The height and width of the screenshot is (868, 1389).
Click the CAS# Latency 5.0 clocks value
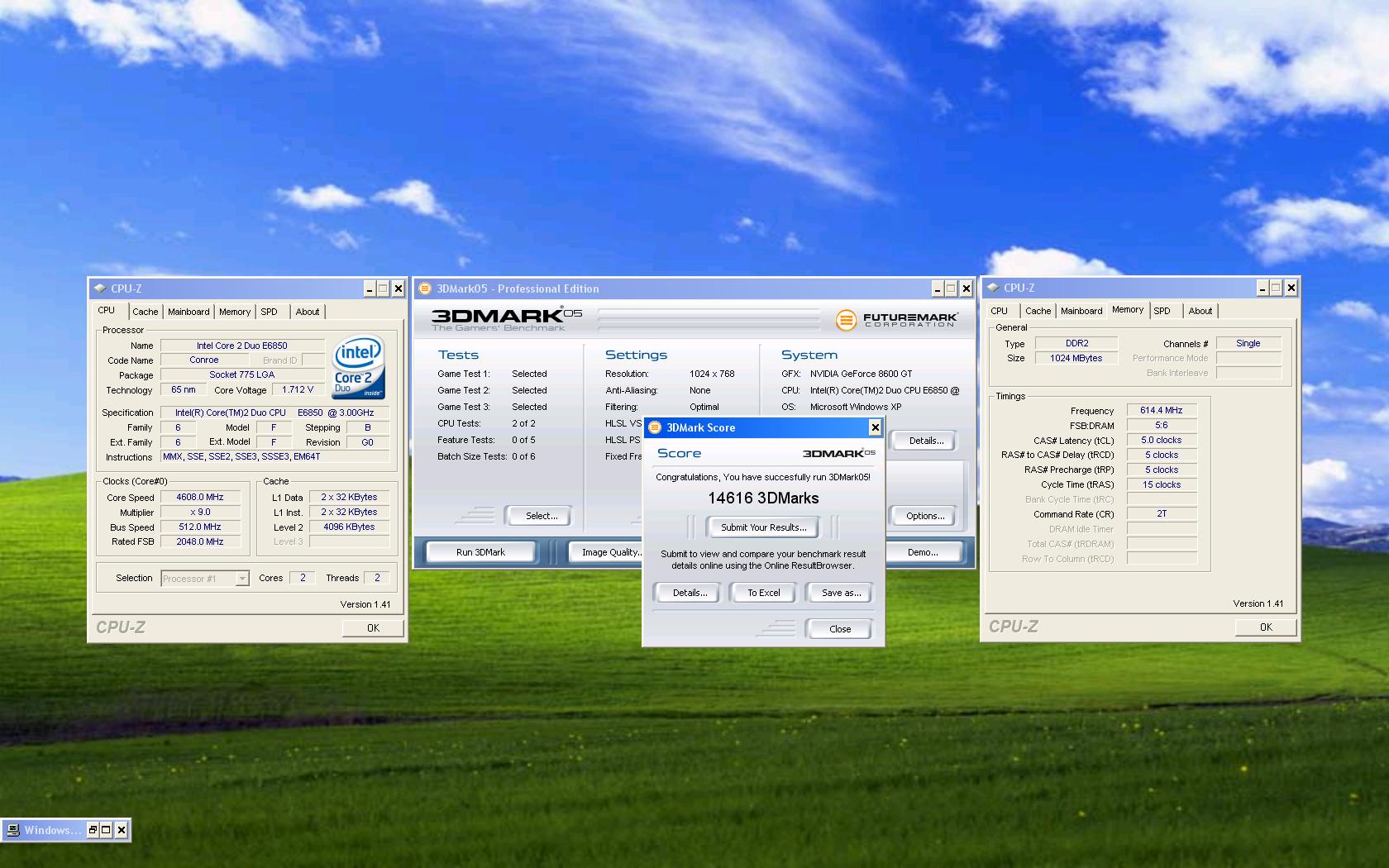pos(1162,441)
